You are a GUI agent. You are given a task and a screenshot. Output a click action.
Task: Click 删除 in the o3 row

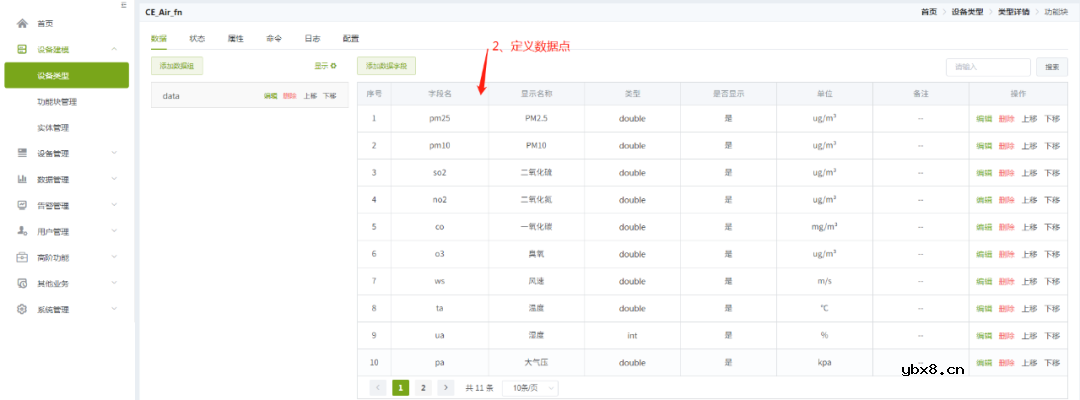point(1006,254)
